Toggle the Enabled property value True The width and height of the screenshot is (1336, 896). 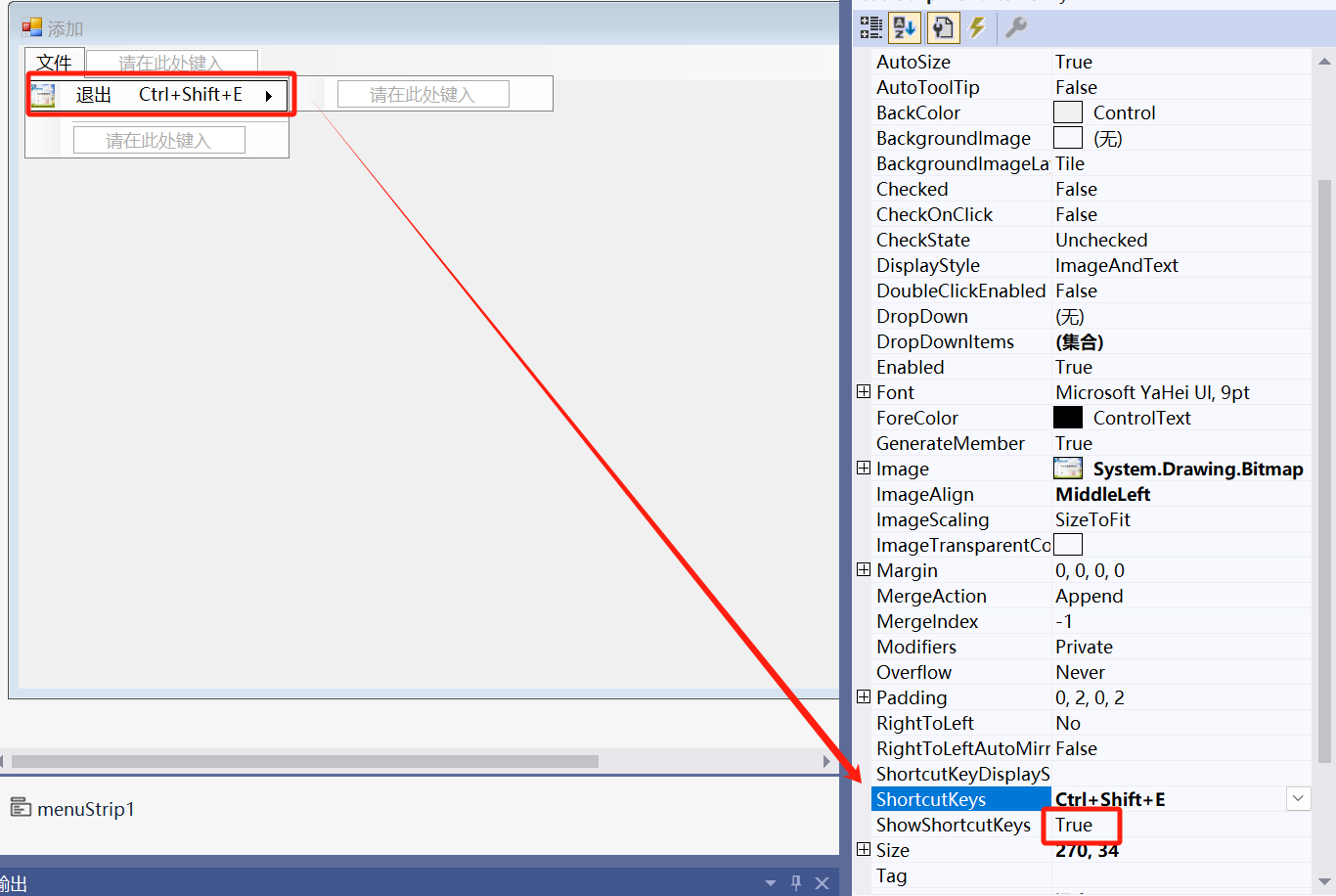point(1074,367)
